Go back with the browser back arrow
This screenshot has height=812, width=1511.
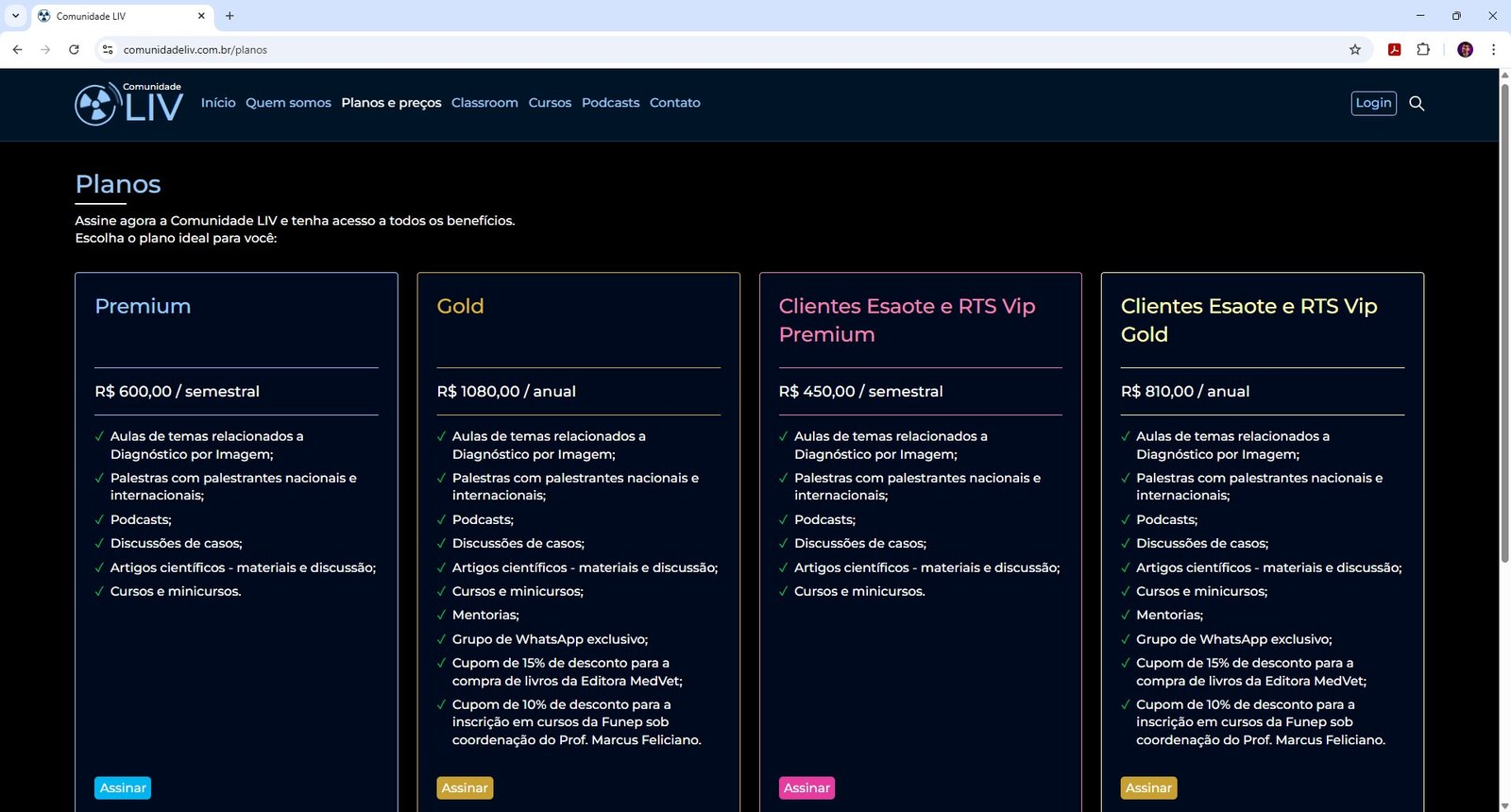click(17, 49)
